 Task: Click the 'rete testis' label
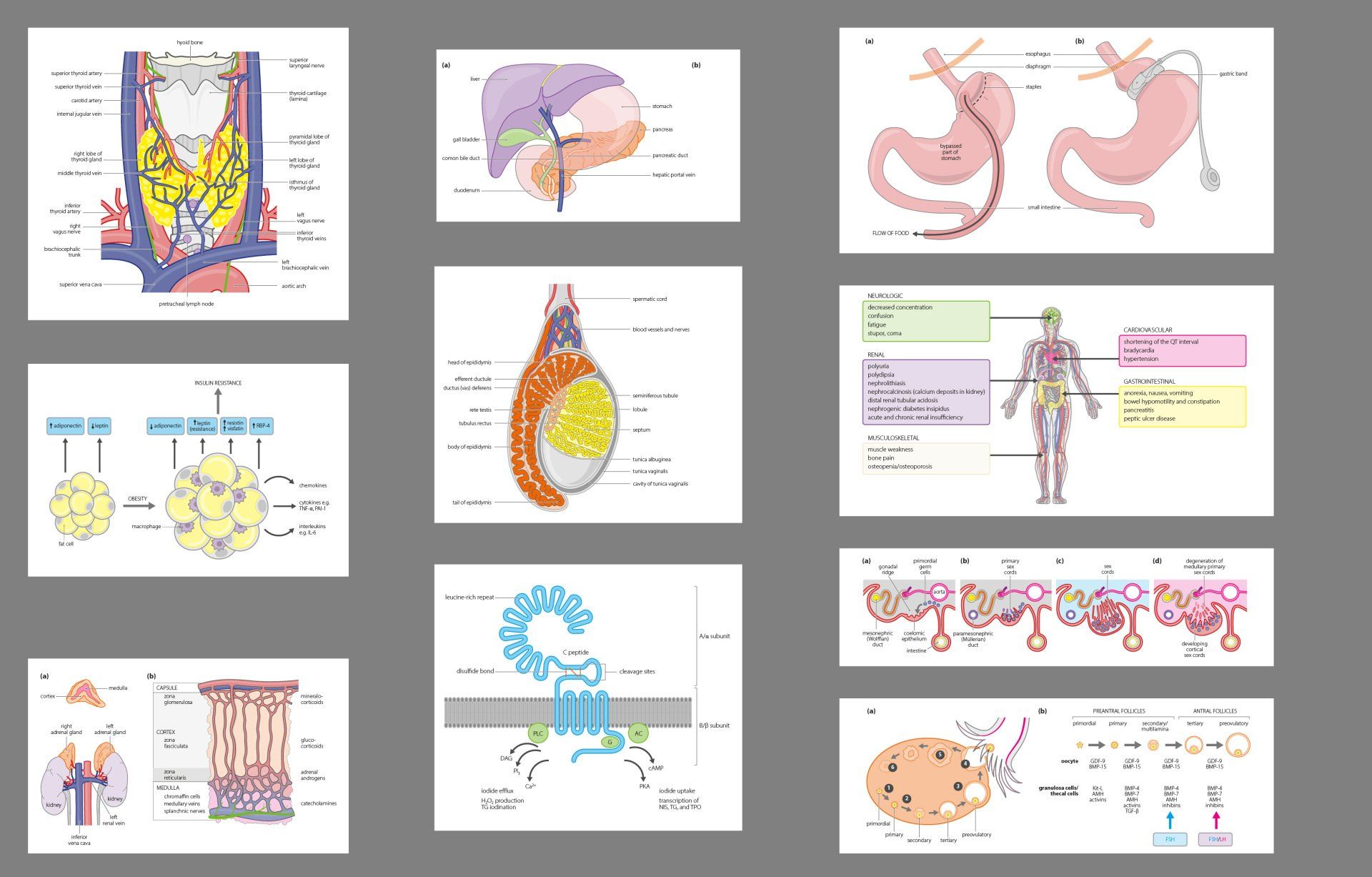[480, 410]
